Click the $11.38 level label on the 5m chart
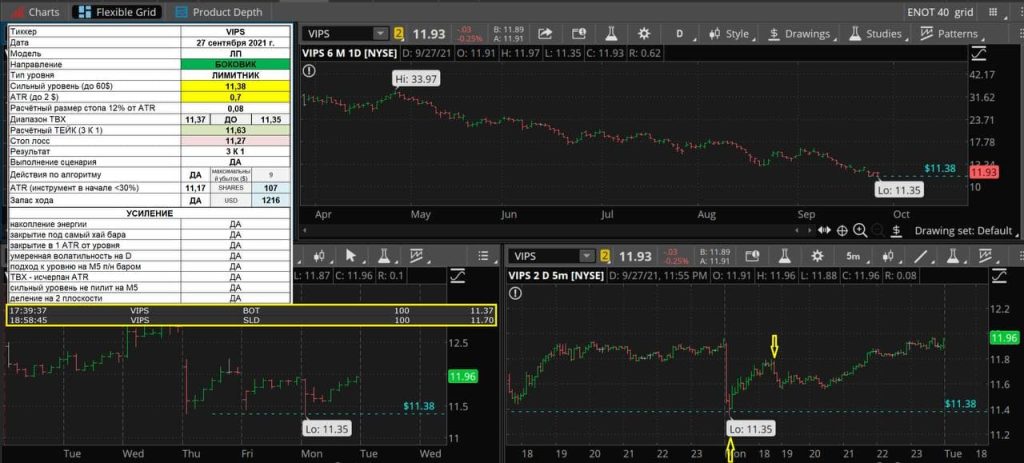Screen dimensions: 1024x463 (960, 404)
